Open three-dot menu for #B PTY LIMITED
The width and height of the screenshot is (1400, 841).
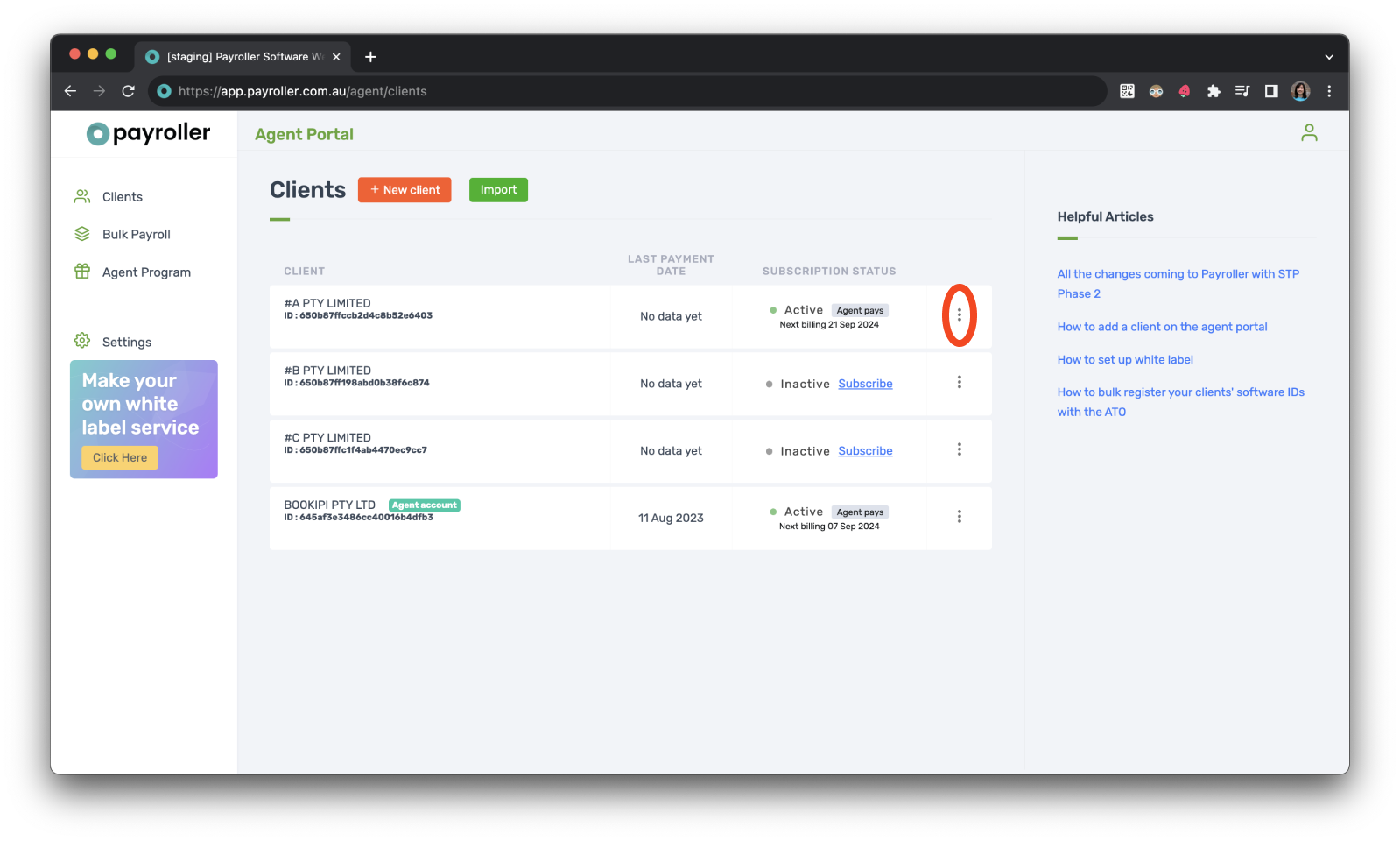(959, 383)
